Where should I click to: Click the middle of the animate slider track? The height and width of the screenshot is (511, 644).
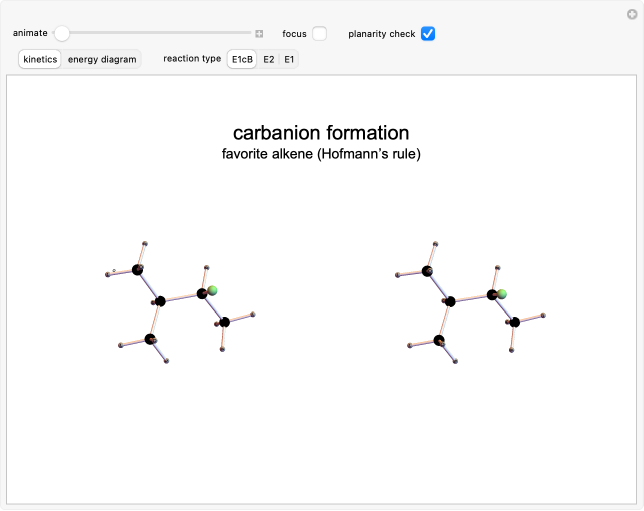[x=155, y=34]
